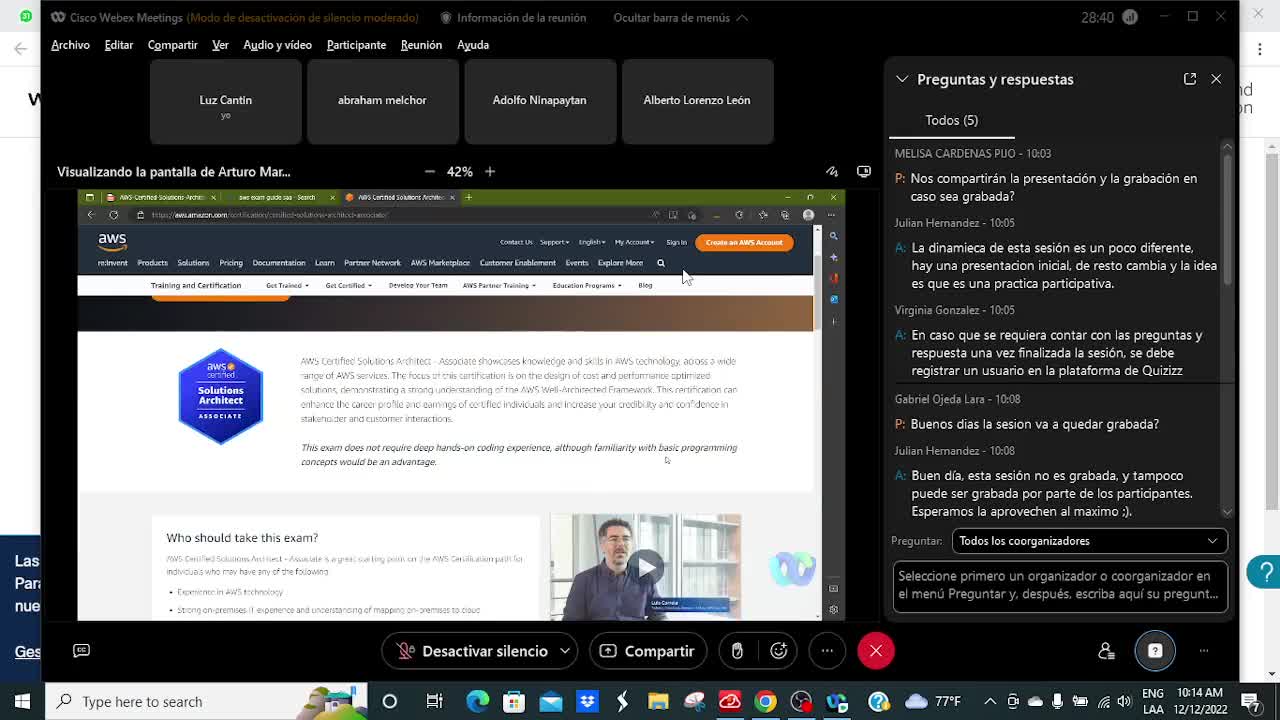Toggle the participants panel icon
The width and height of the screenshot is (1280, 720).
(x=1106, y=651)
